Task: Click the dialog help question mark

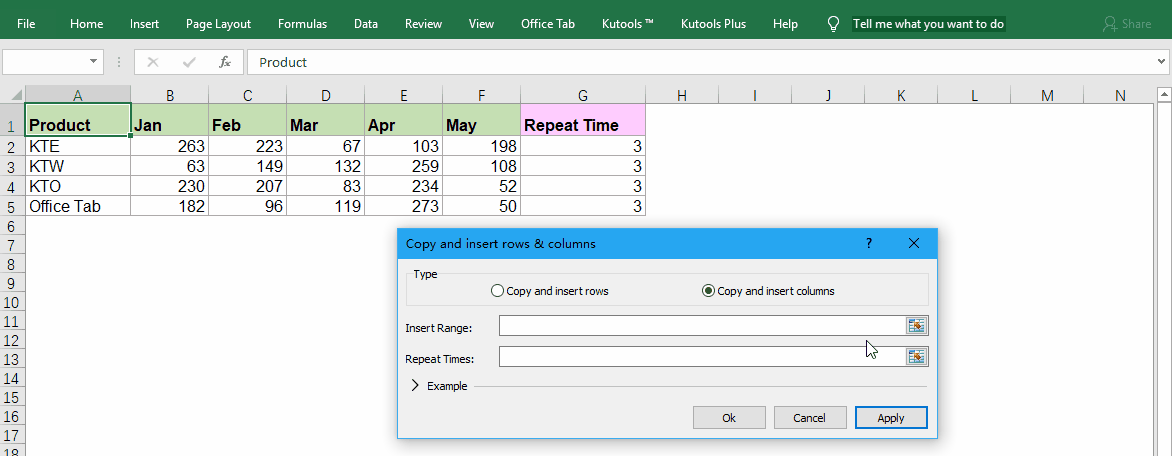Action: [x=869, y=243]
